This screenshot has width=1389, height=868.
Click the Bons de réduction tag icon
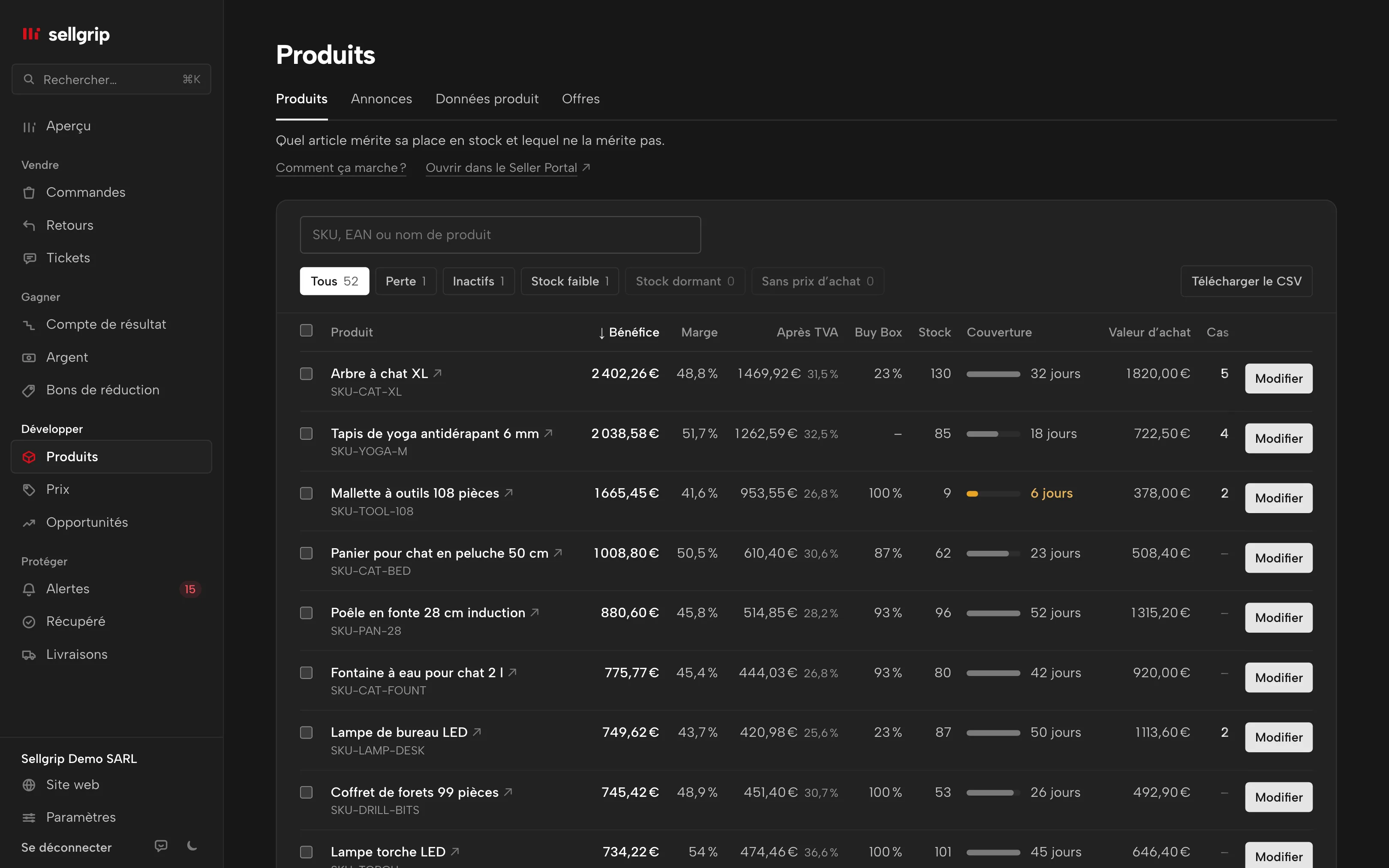click(29, 390)
